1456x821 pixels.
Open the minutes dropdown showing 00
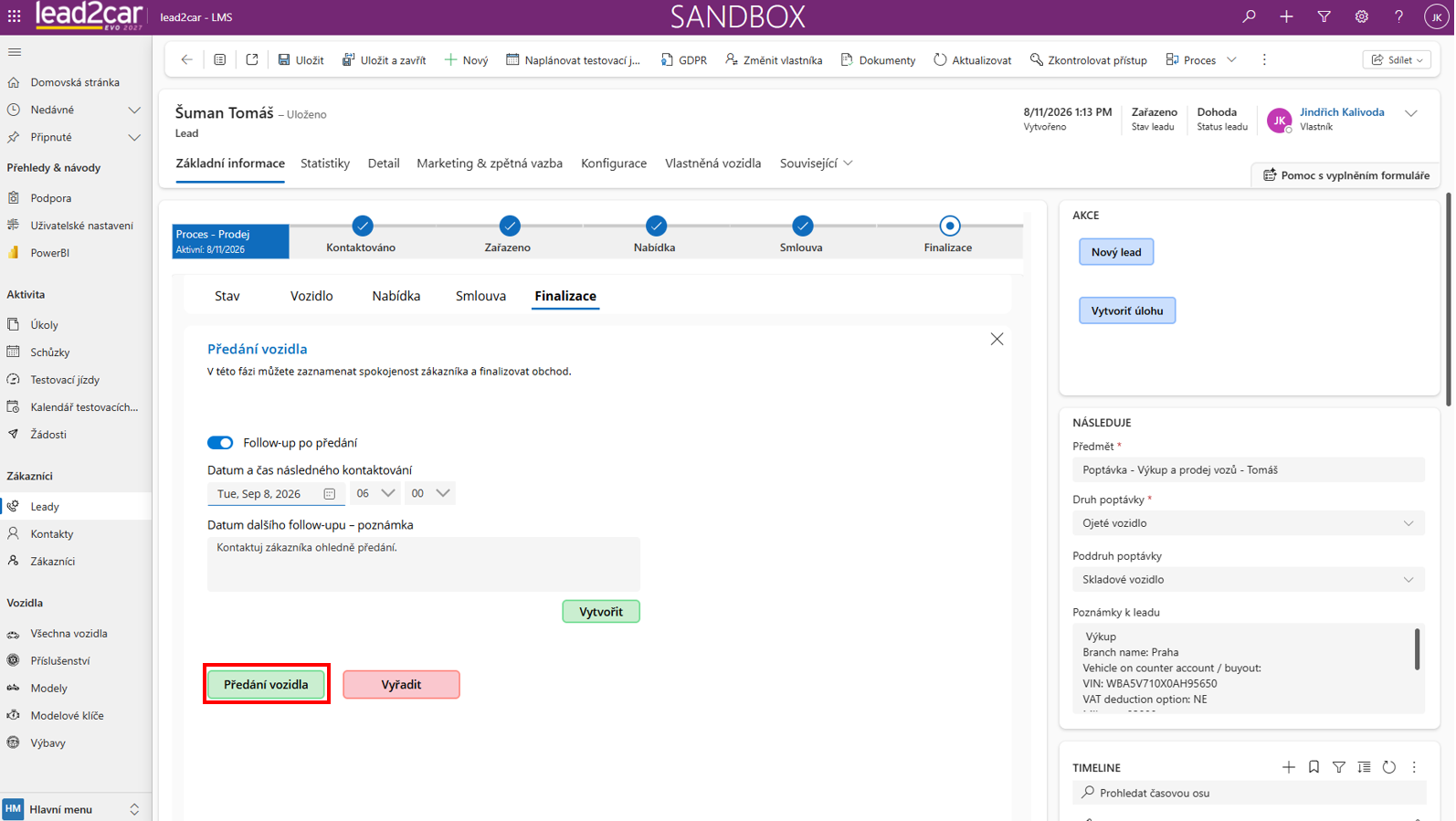430,493
